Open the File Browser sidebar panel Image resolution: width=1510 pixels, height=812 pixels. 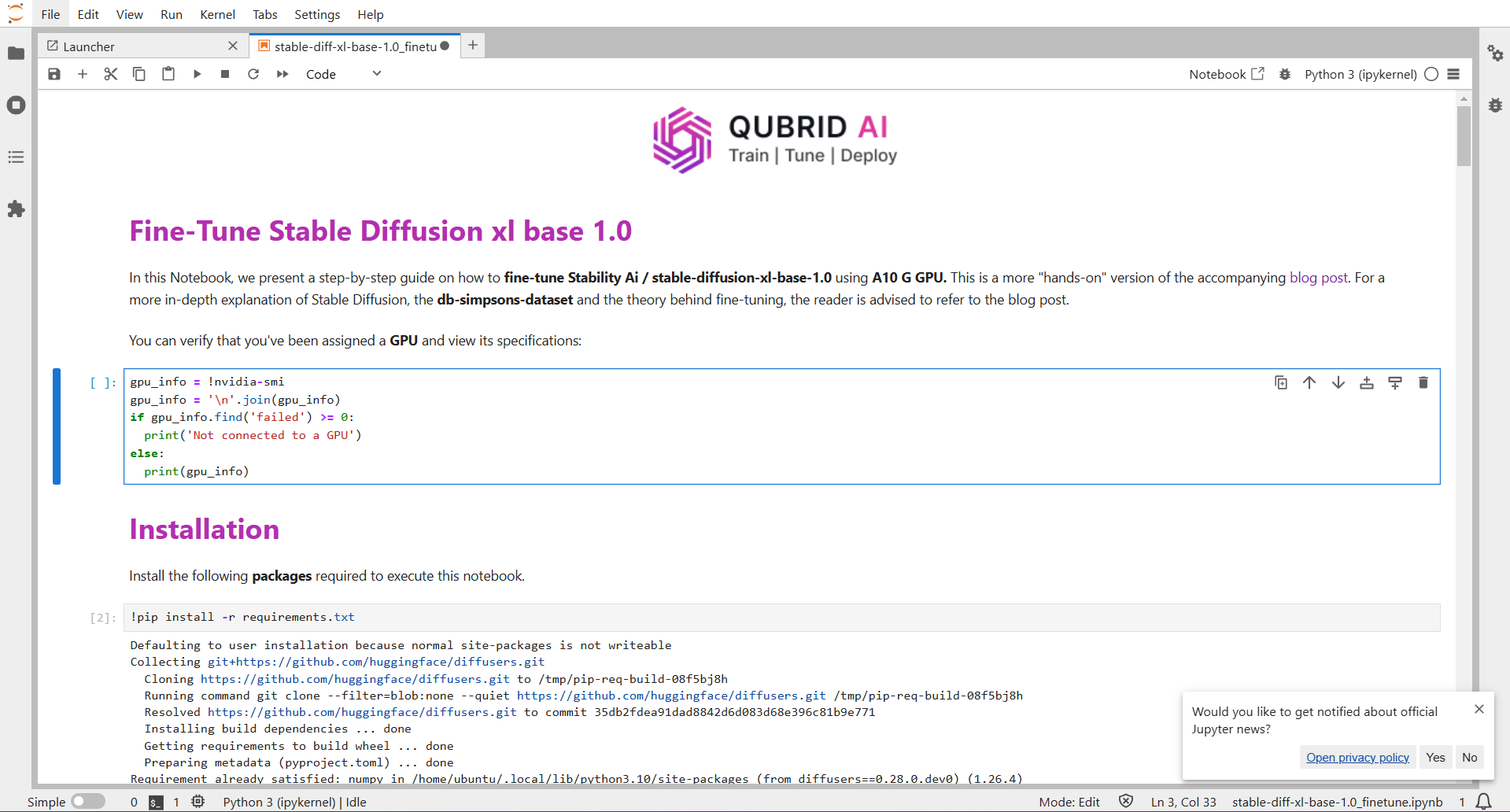tap(16, 54)
